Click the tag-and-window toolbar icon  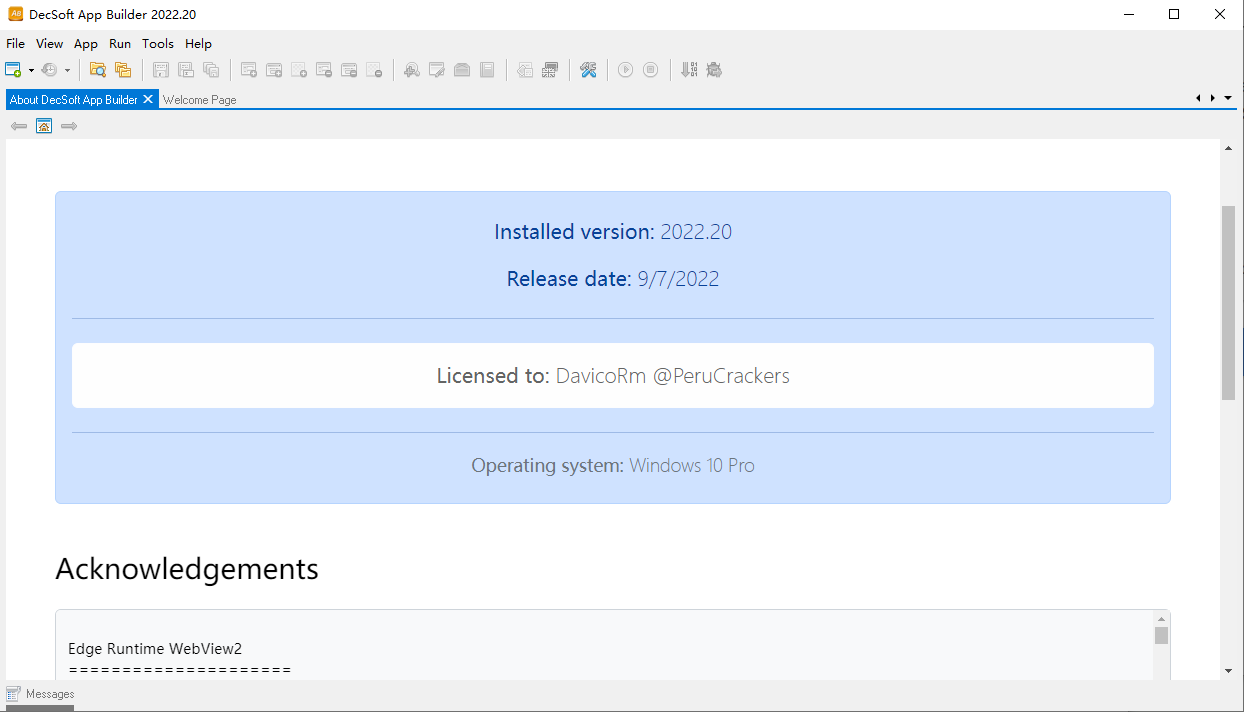coord(525,70)
